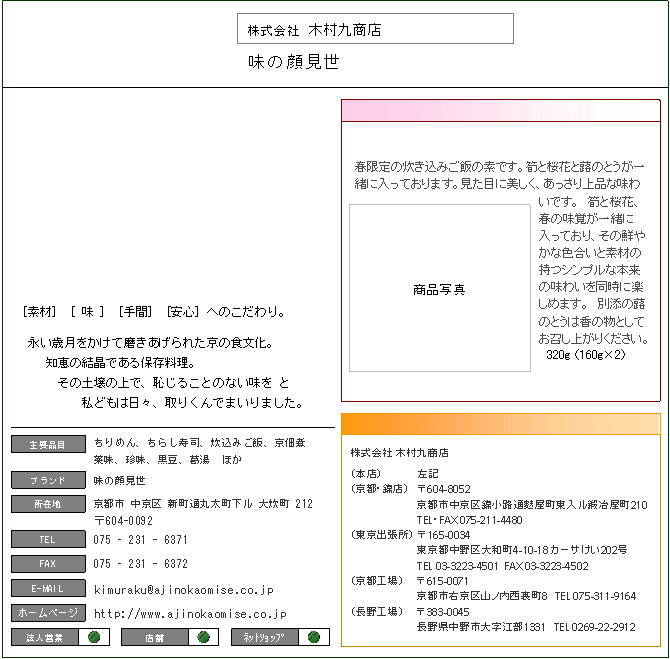The width and height of the screenshot is (670, 659).
Task: Click fax number 075 - 231 - 6372
Action: [141, 564]
